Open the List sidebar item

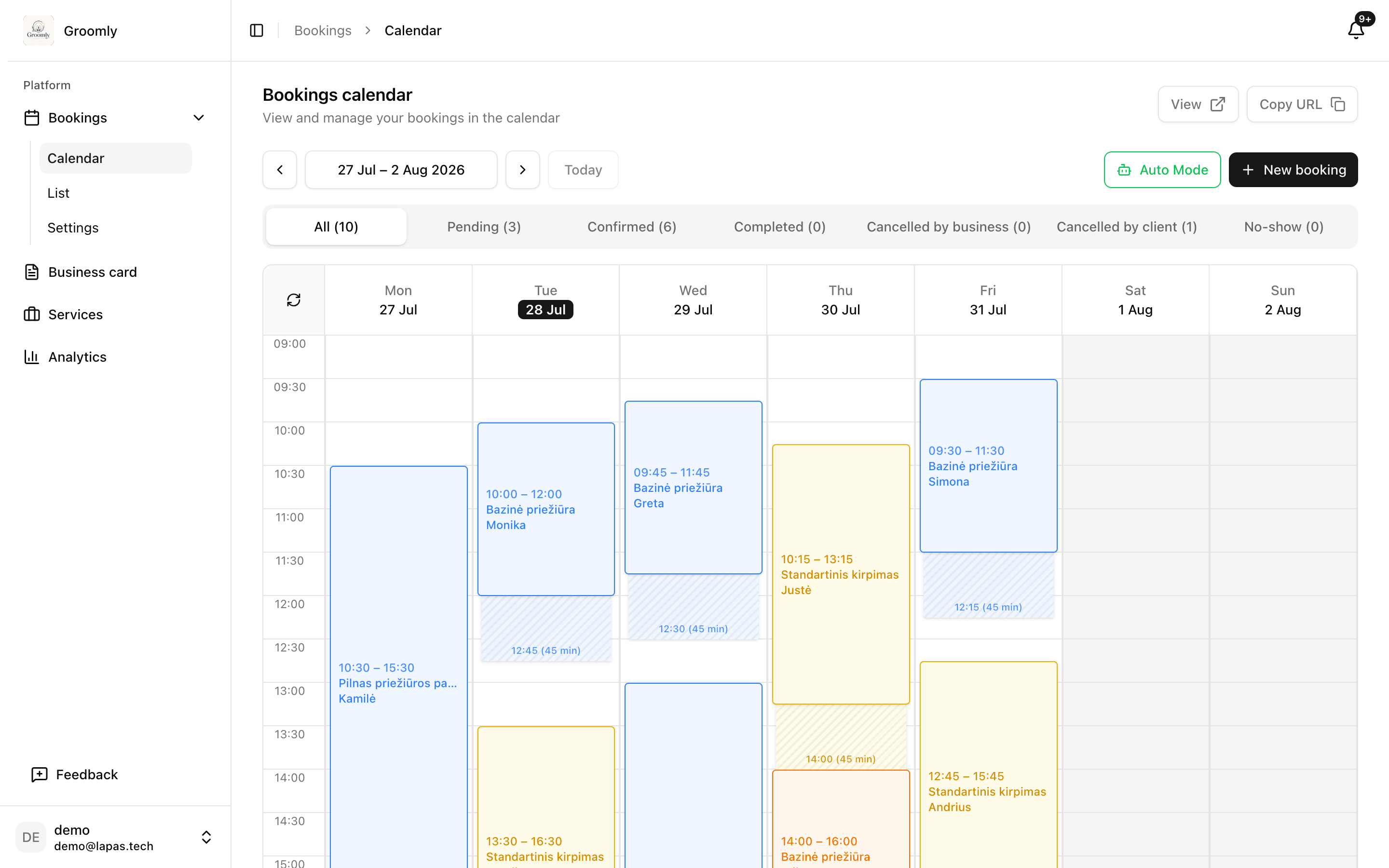coord(115,193)
